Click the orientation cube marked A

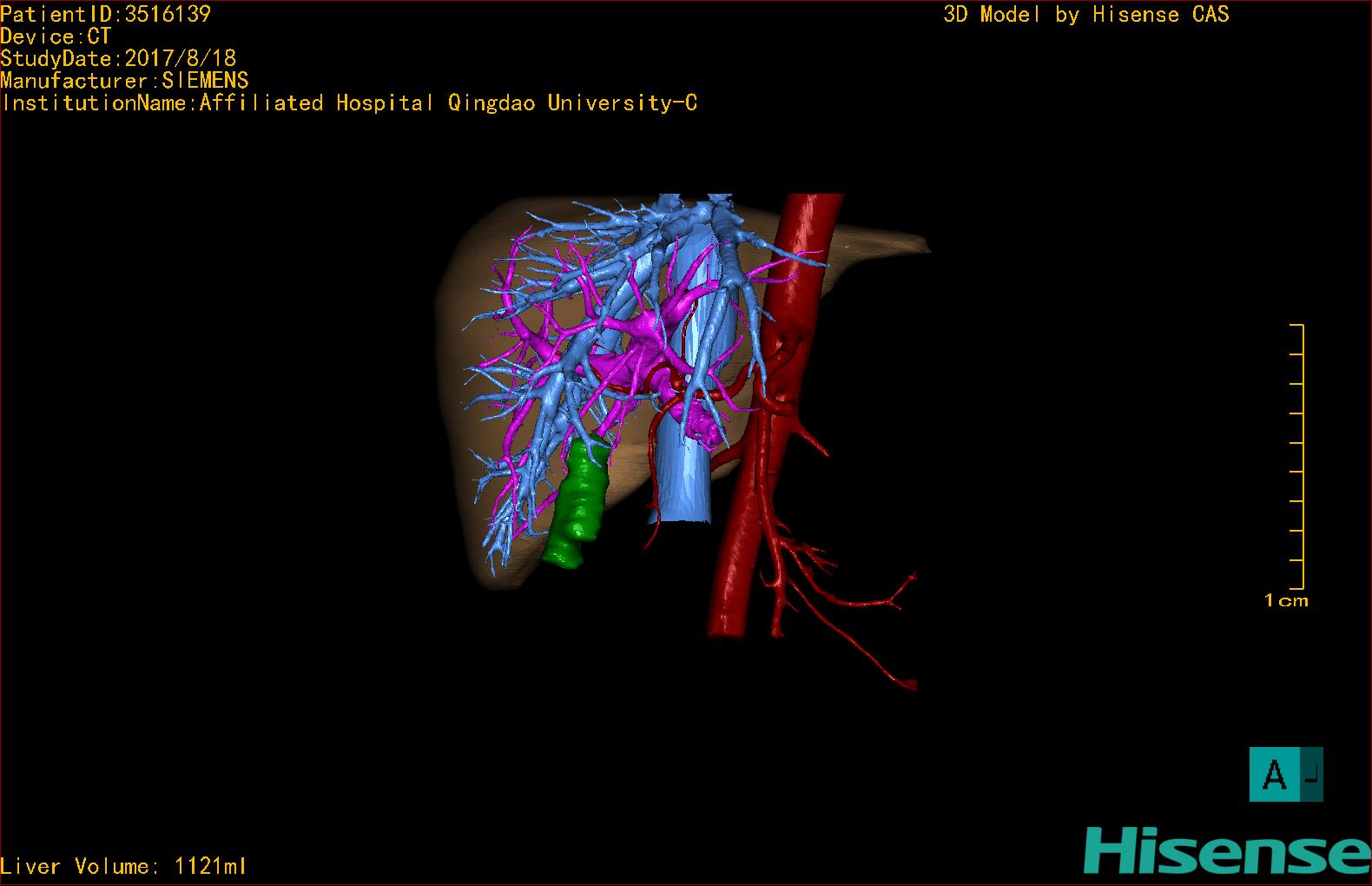click(1286, 774)
